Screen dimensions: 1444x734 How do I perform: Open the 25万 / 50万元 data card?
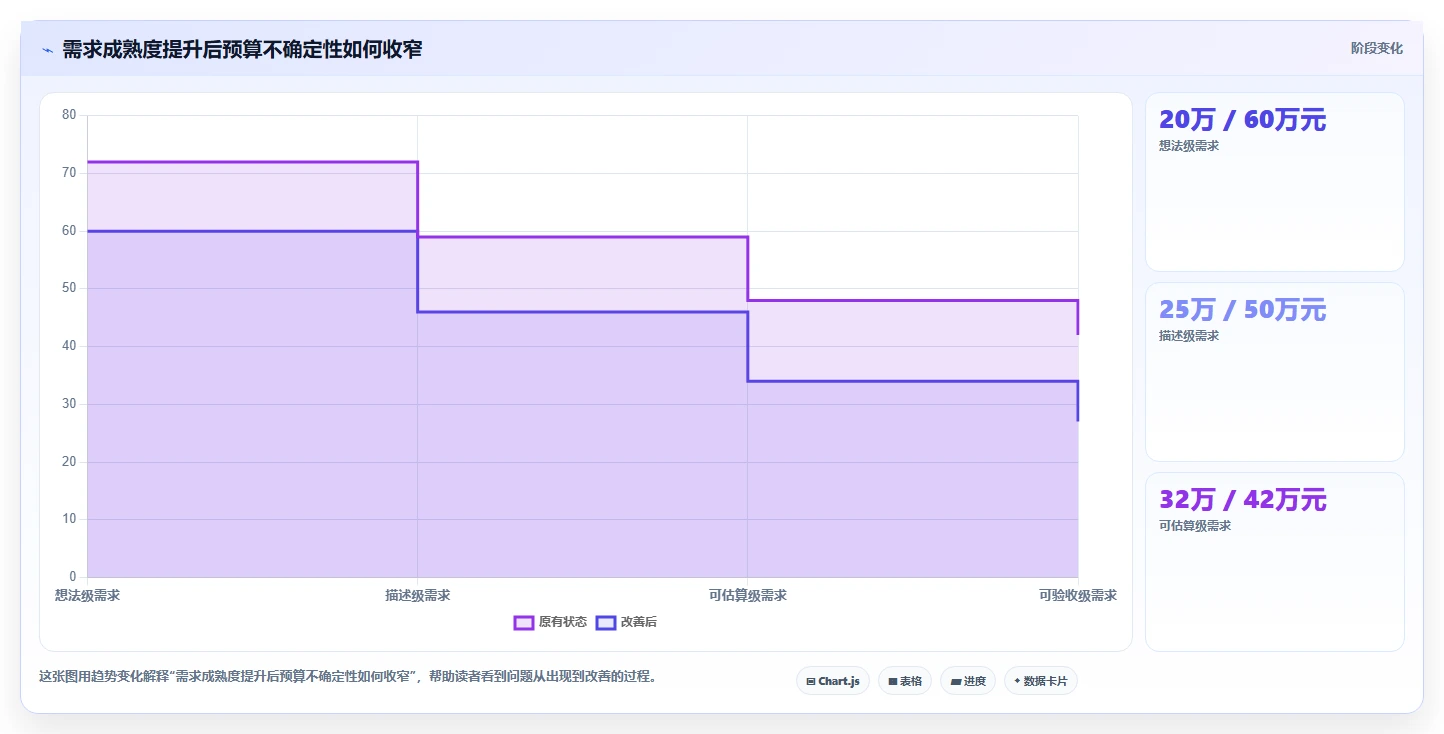click(x=1274, y=372)
